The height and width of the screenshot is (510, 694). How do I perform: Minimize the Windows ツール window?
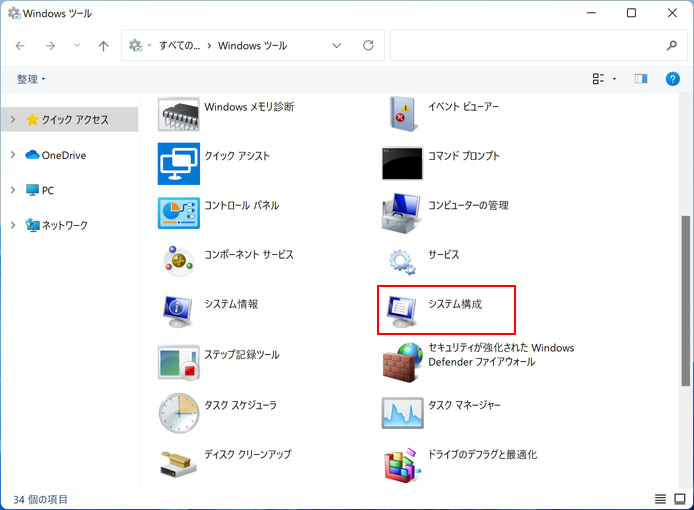pos(591,13)
